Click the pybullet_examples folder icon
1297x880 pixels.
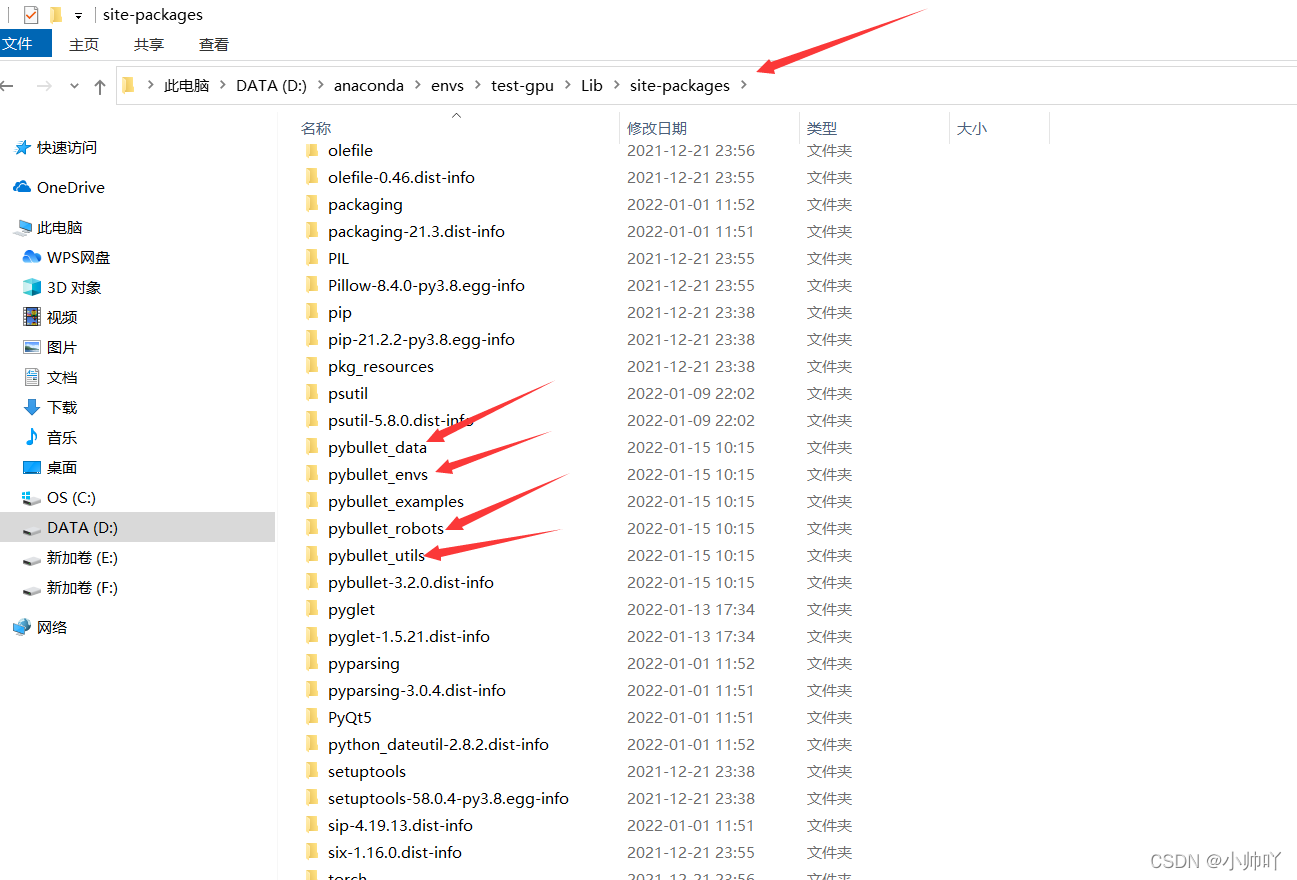click(312, 501)
